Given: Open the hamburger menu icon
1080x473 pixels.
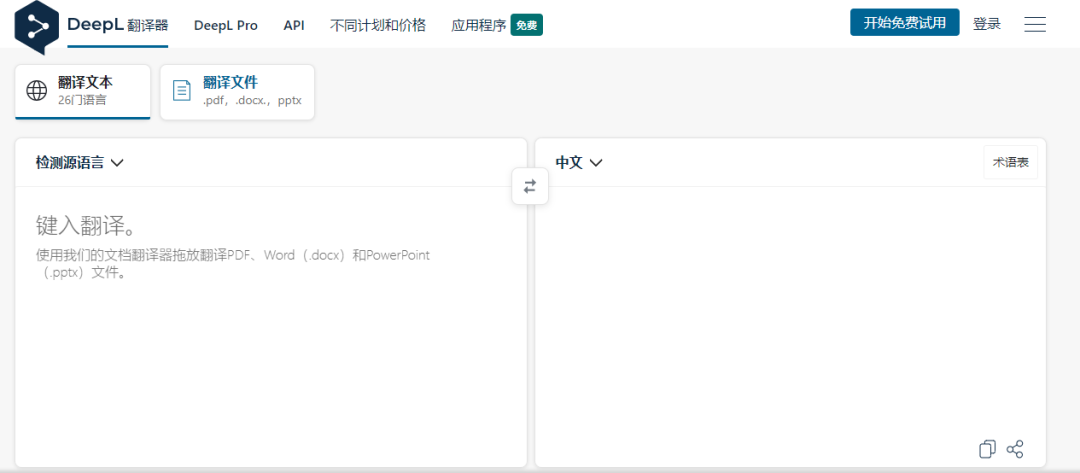Looking at the screenshot, I should 1035,24.
